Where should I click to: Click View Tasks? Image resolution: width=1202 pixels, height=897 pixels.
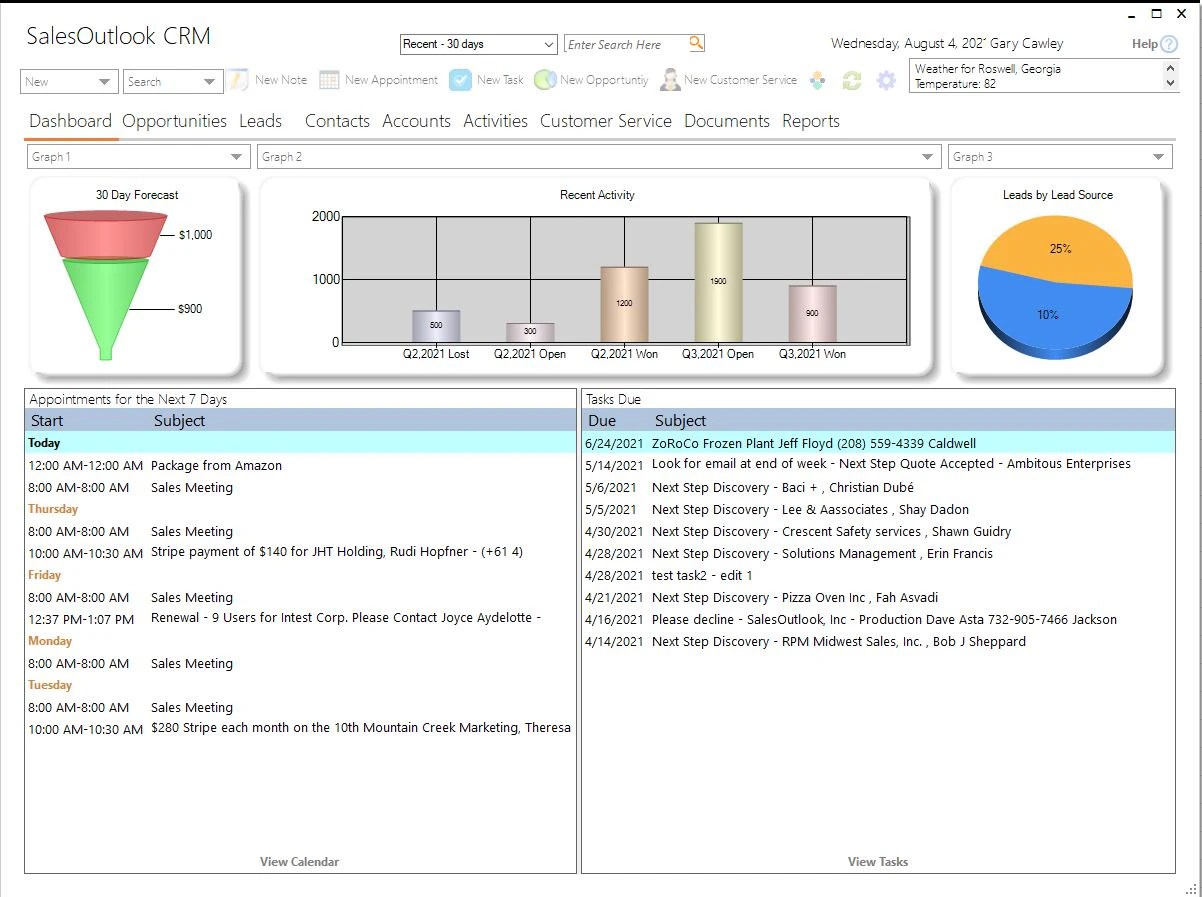877,861
